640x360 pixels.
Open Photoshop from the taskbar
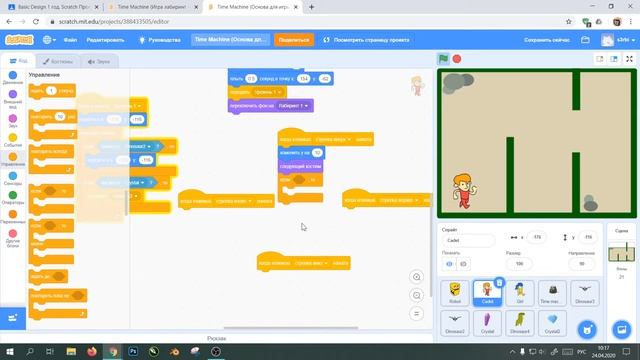133,351
